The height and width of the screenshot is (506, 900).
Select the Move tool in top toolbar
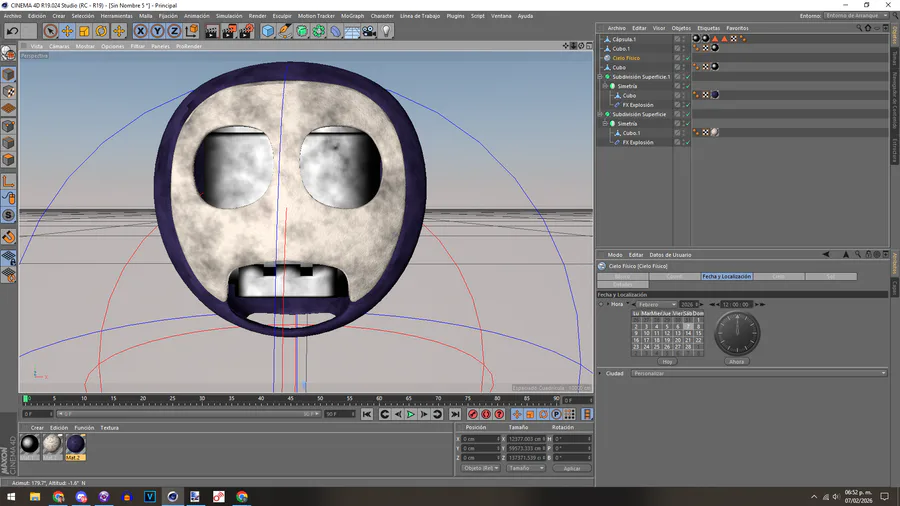pos(67,31)
